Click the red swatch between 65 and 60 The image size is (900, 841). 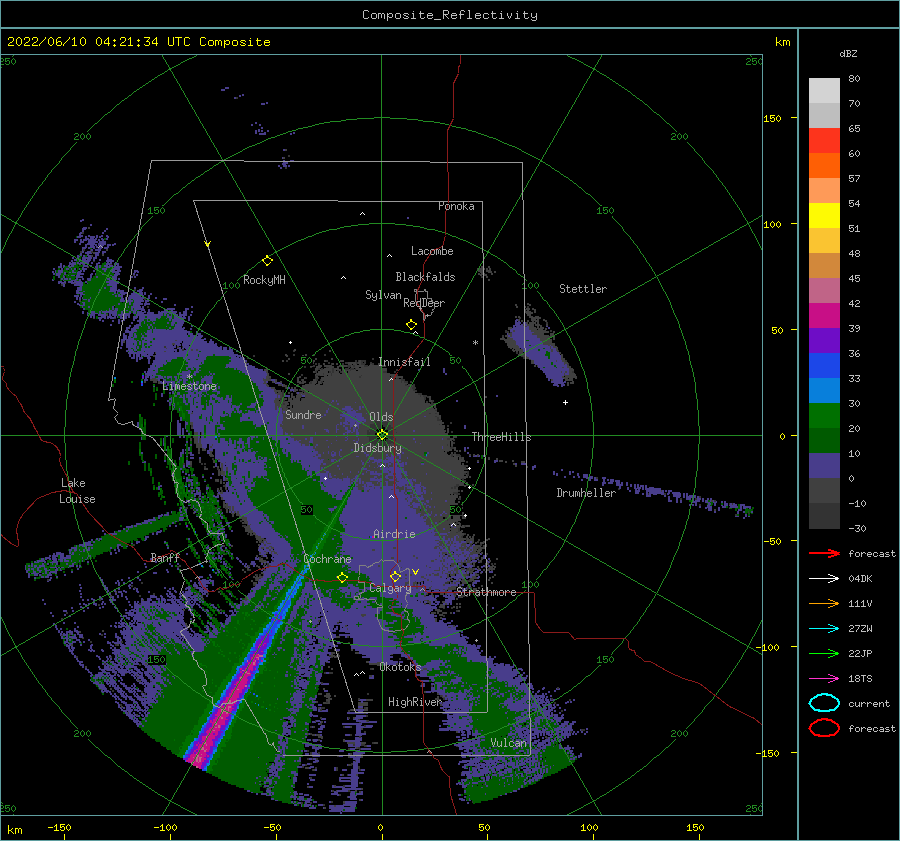pos(824,141)
